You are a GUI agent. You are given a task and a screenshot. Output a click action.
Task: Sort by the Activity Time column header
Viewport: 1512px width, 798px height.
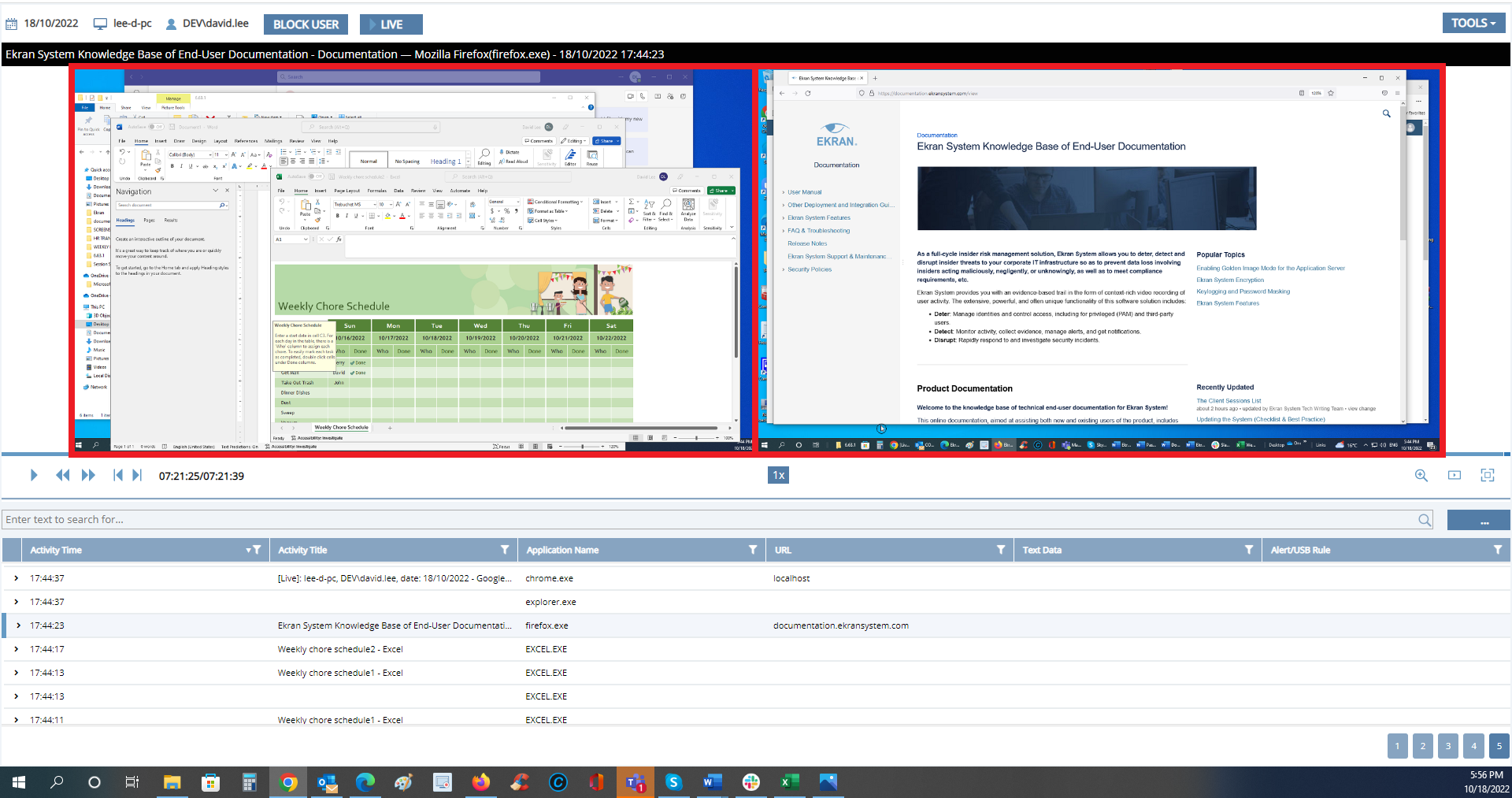56,550
